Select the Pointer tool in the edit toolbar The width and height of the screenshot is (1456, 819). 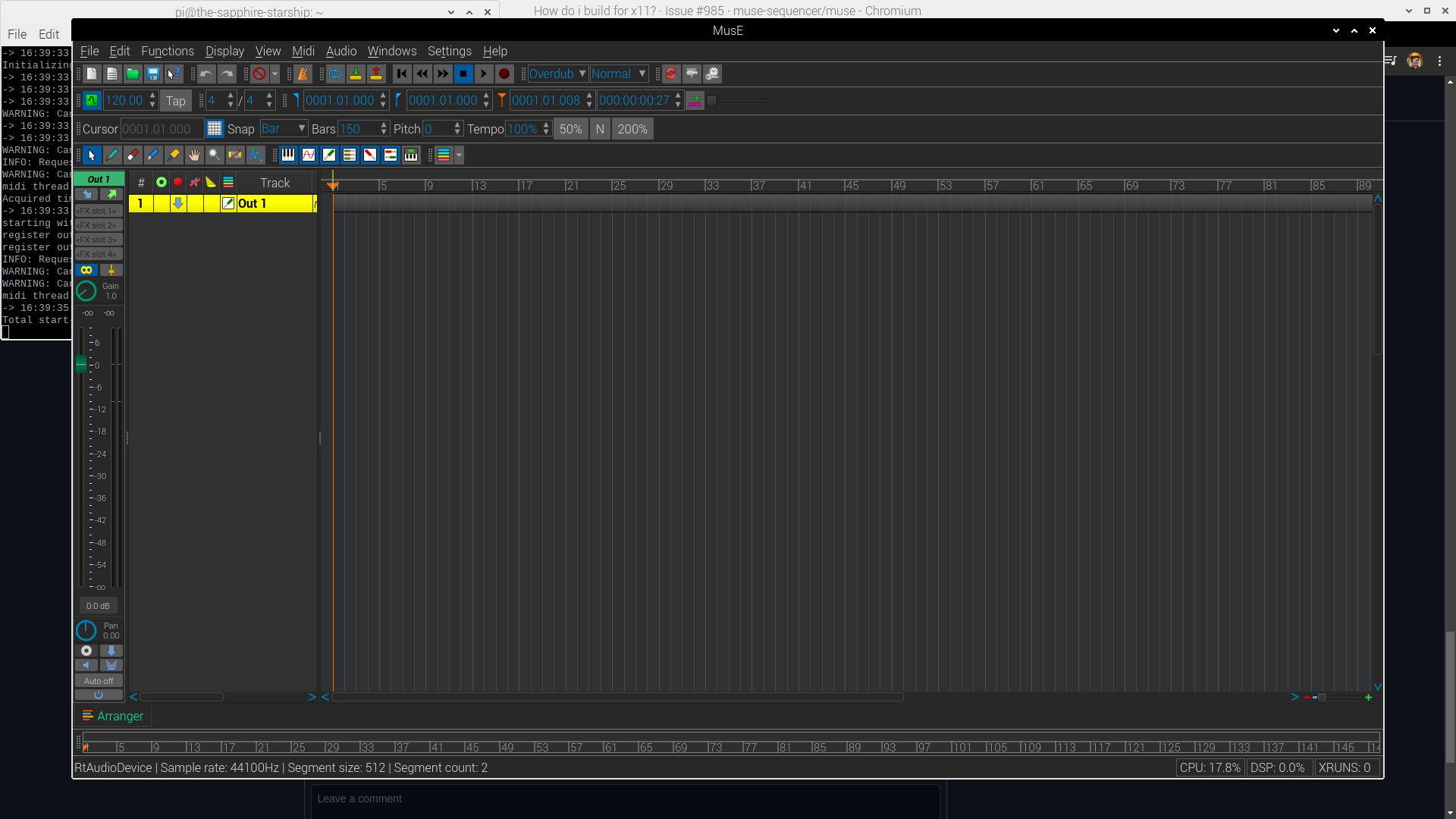(92, 155)
